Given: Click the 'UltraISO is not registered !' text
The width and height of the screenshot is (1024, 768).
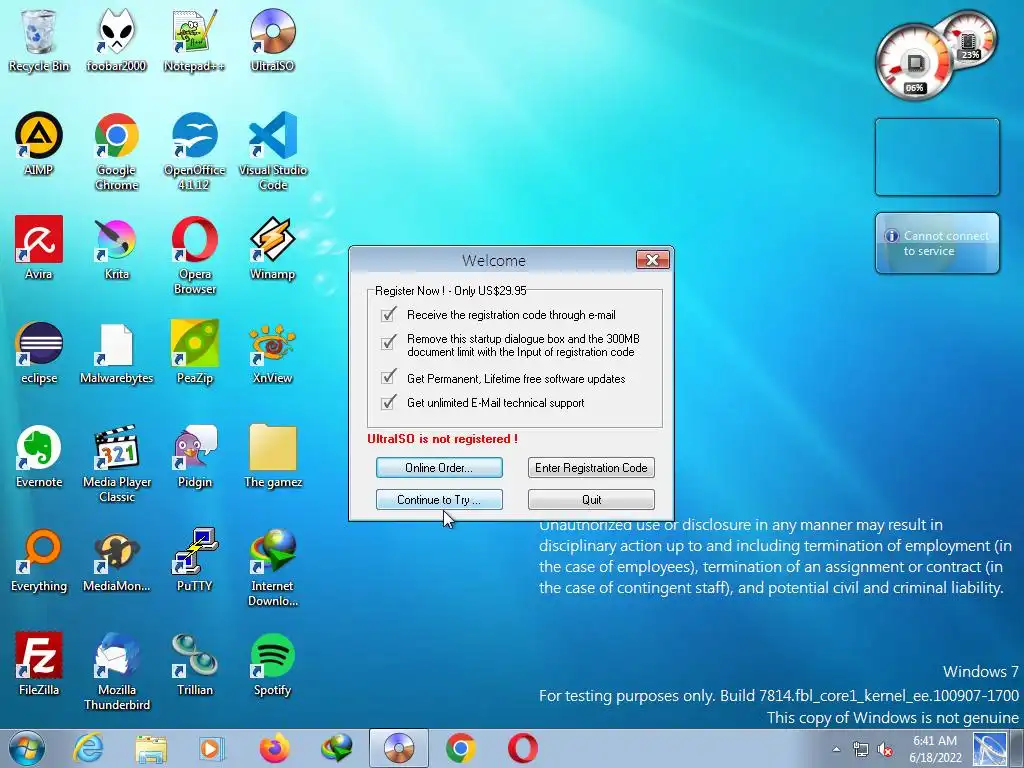Looking at the screenshot, I should tap(442, 439).
